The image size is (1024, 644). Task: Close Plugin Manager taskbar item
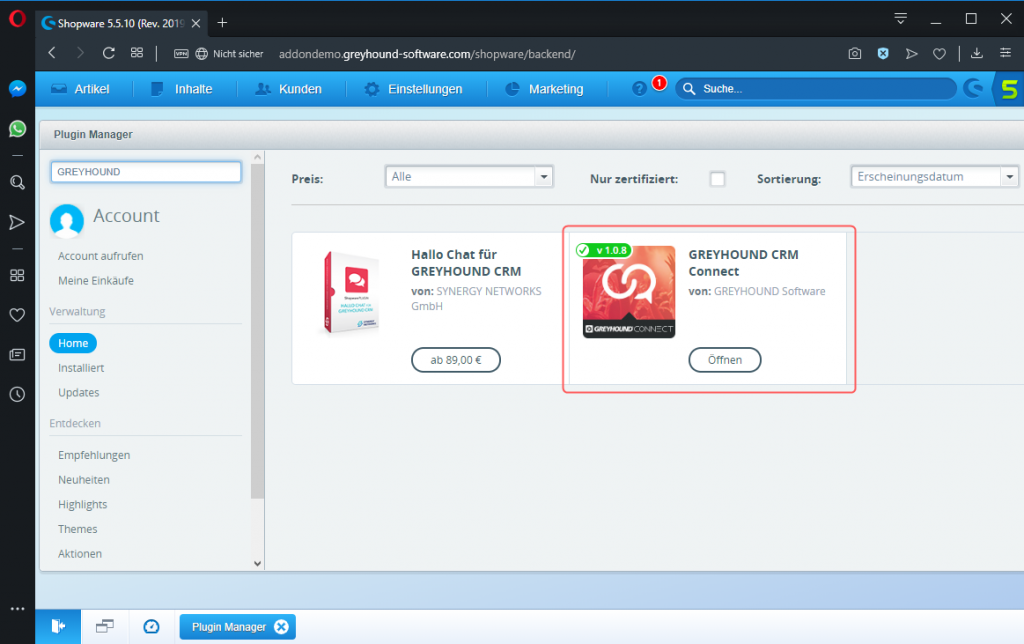[281, 627]
